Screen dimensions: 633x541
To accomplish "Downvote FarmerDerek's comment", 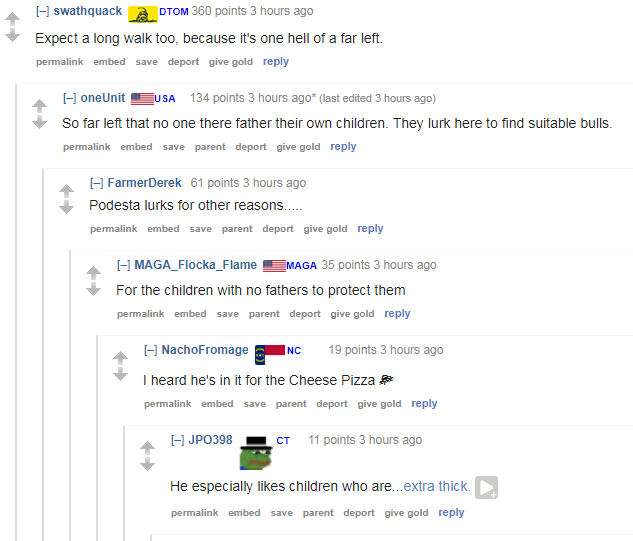I will tap(67, 207).
